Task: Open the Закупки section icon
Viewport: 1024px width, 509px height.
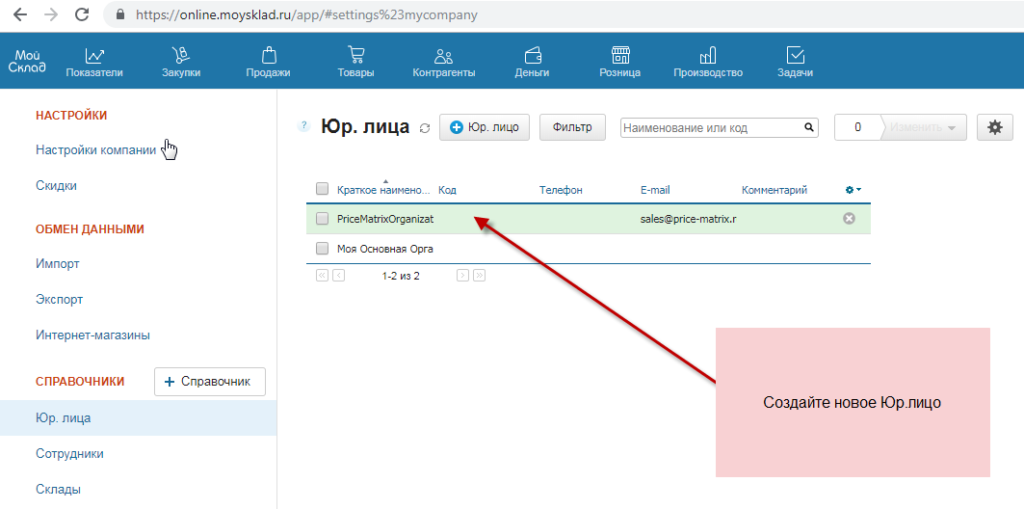Action: (181, 57)
